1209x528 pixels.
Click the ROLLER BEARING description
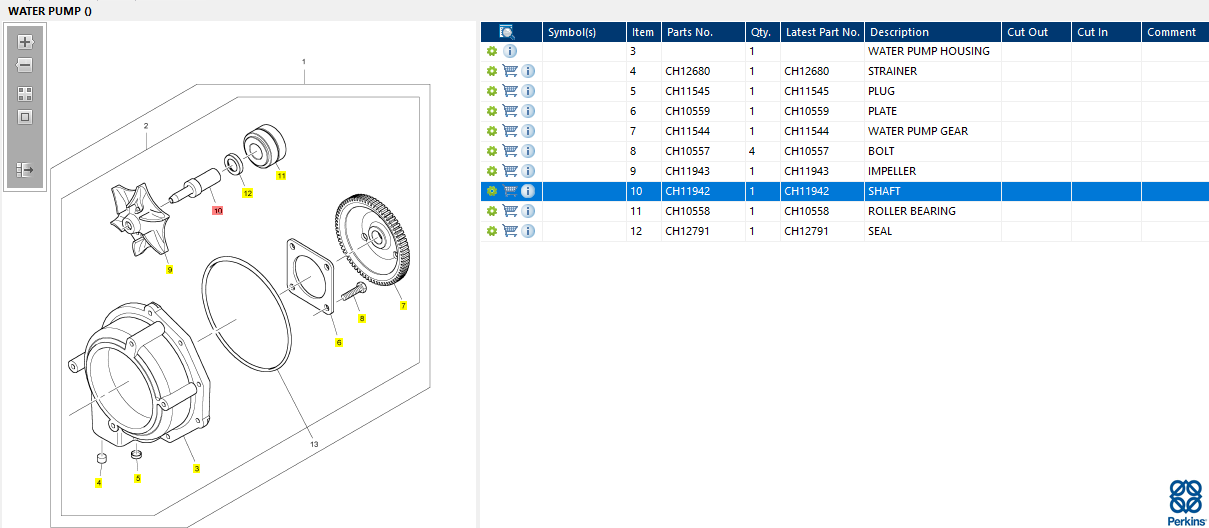click(x=912, y=211)
